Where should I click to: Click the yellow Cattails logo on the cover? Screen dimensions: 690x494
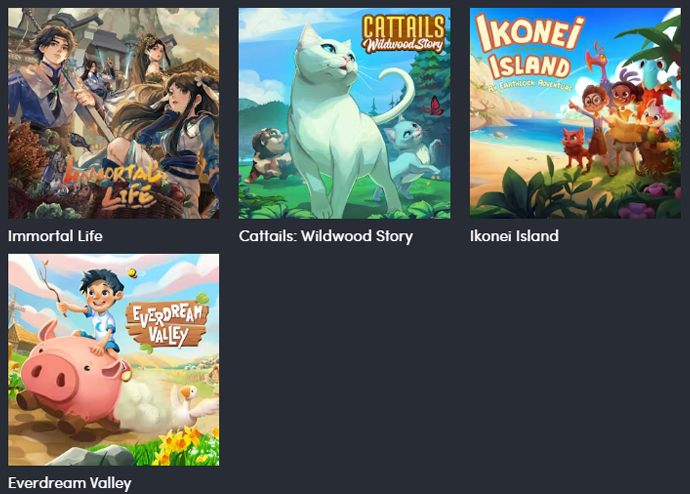pyautogui.click(x=403, y=33)
